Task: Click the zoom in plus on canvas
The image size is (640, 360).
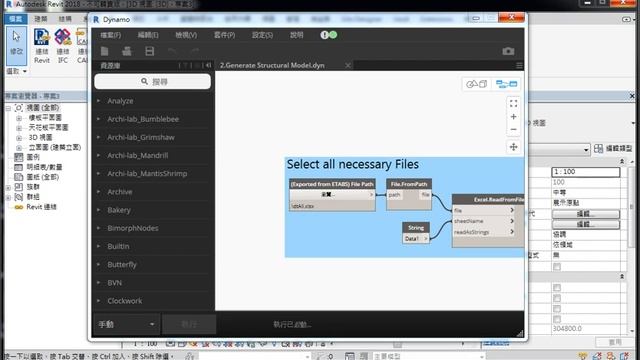Action: tap(513, 117)
